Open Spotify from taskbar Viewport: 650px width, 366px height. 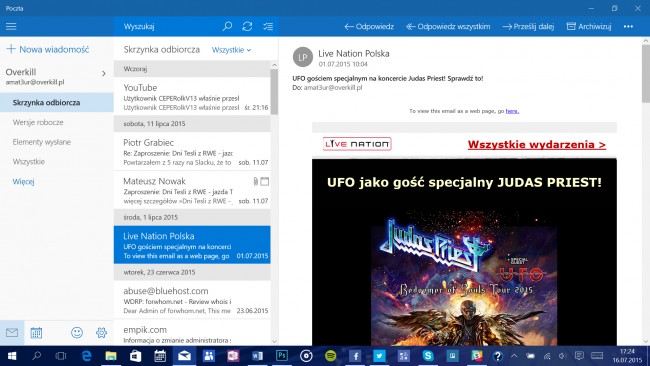[x=330, y=356]
